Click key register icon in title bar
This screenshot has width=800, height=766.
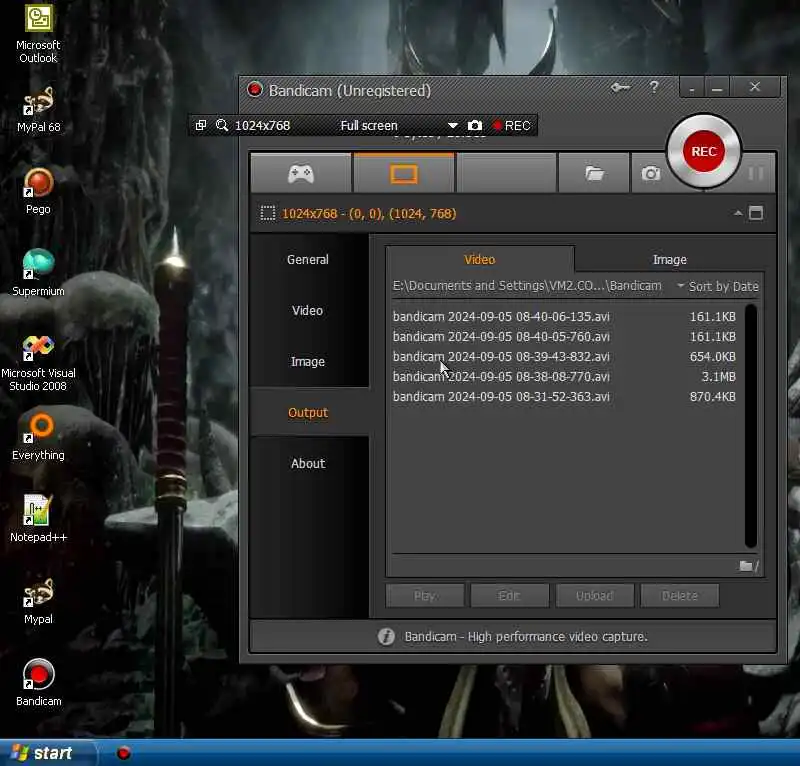[x=620, y=88]
